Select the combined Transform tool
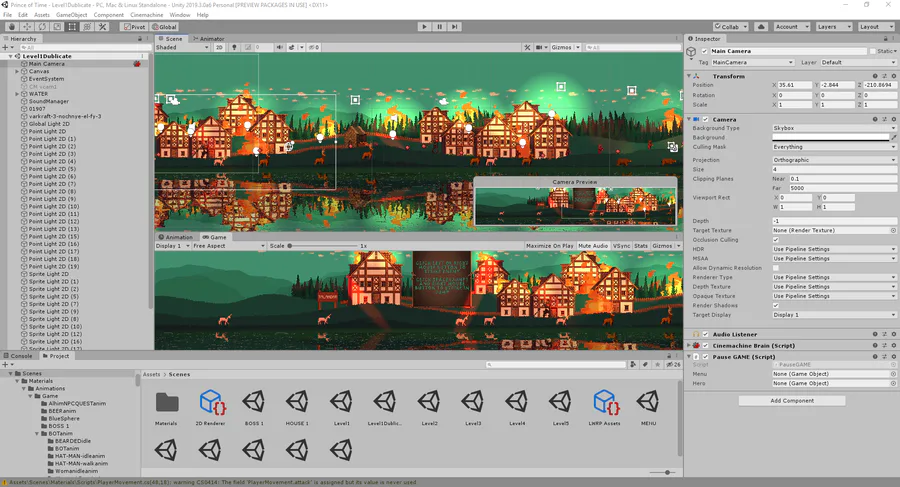 tap(87, 26)
